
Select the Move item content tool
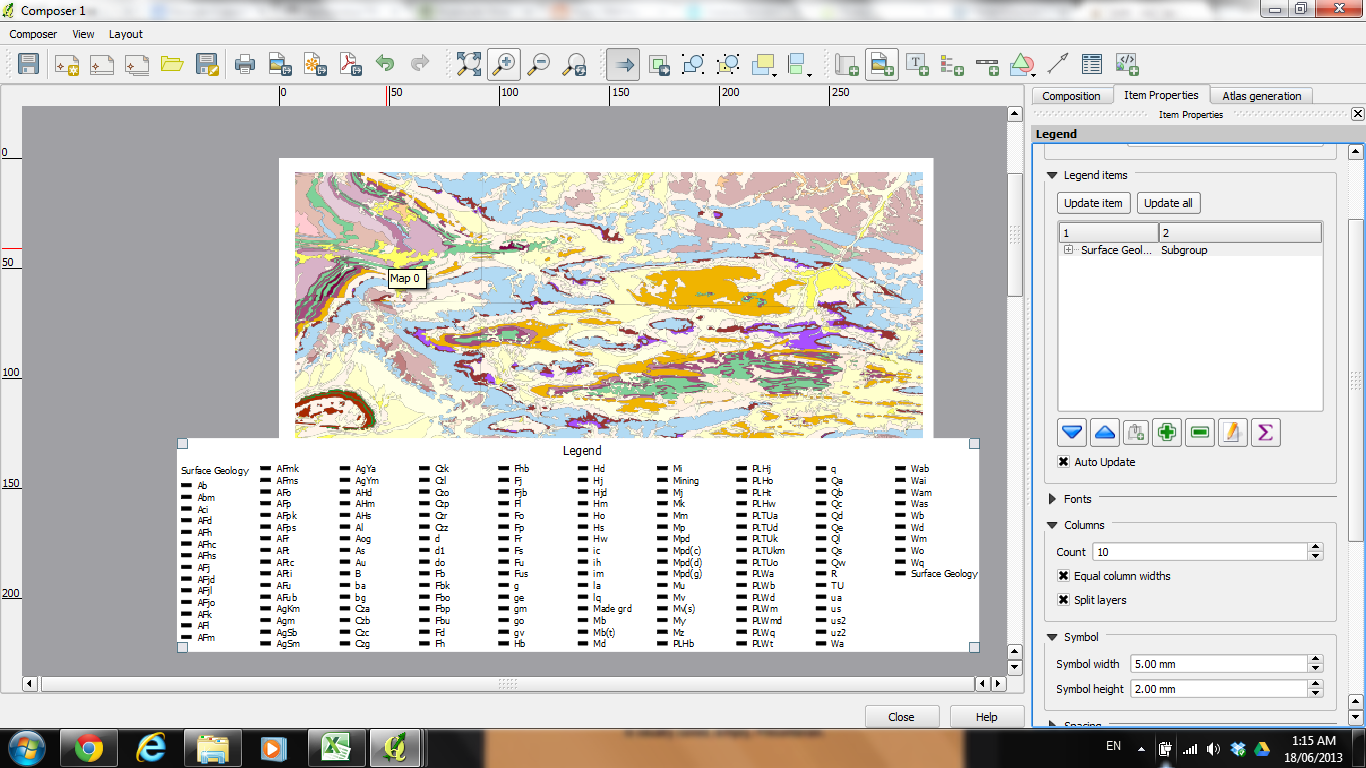pyautogui.click(x=659, y=65)
